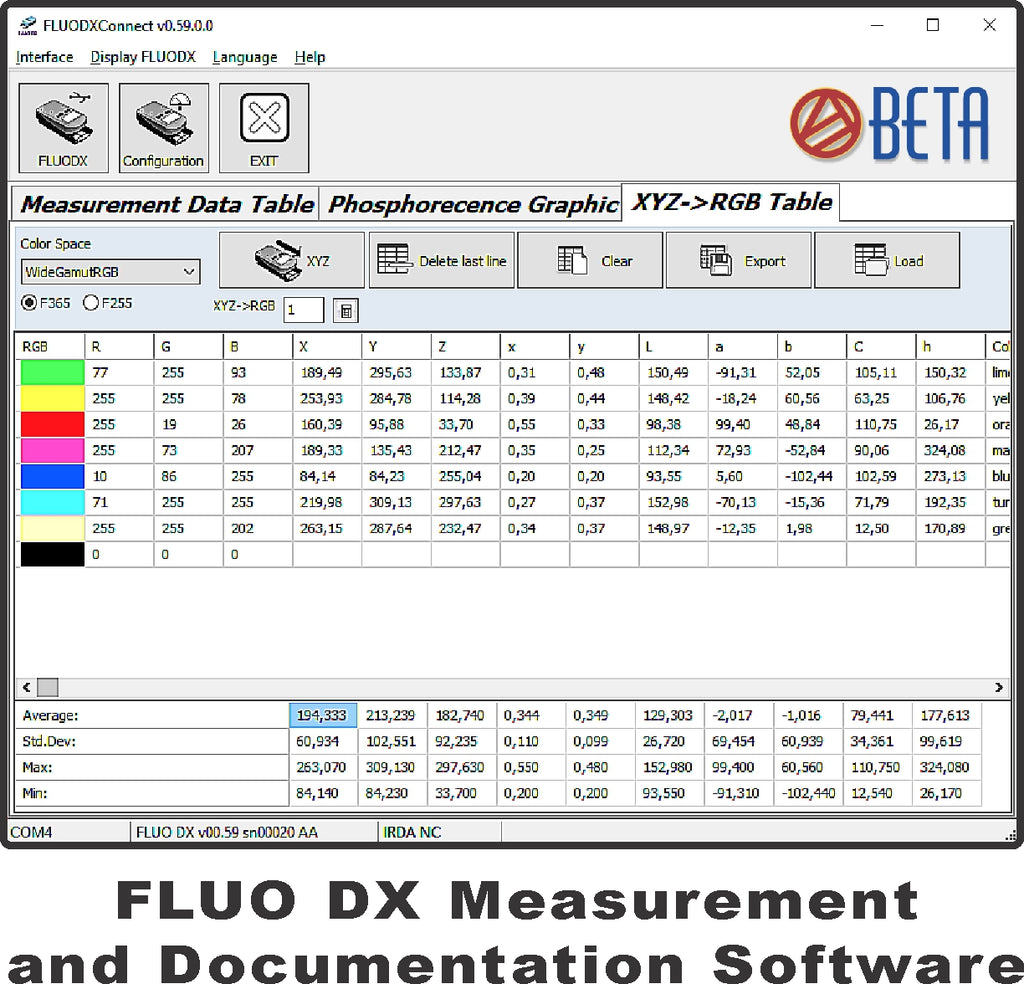The height and width of the screenshot is (984, 1024).
Task: Click the XYZ measurement button
Action: coord(291,261)
